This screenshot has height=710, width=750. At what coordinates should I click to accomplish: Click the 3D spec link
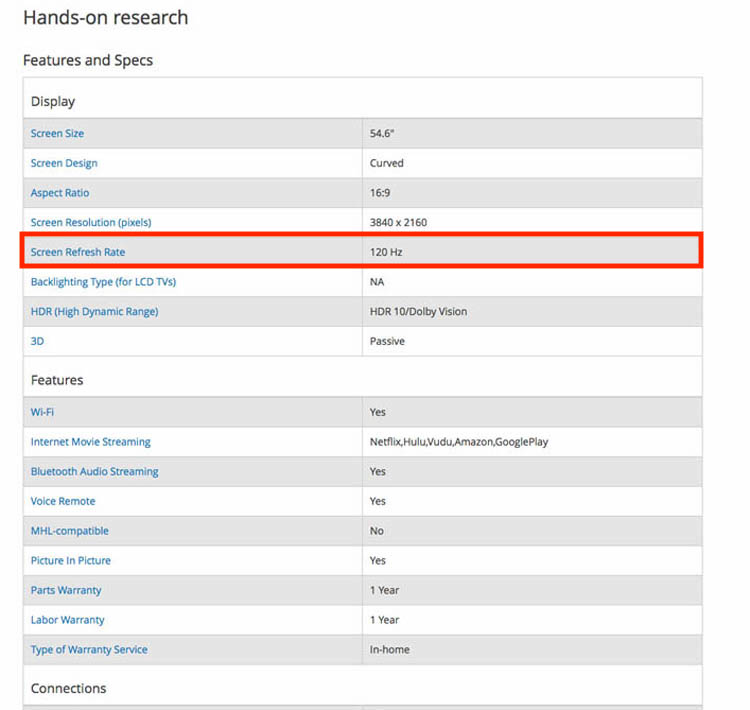click(38, 341)
